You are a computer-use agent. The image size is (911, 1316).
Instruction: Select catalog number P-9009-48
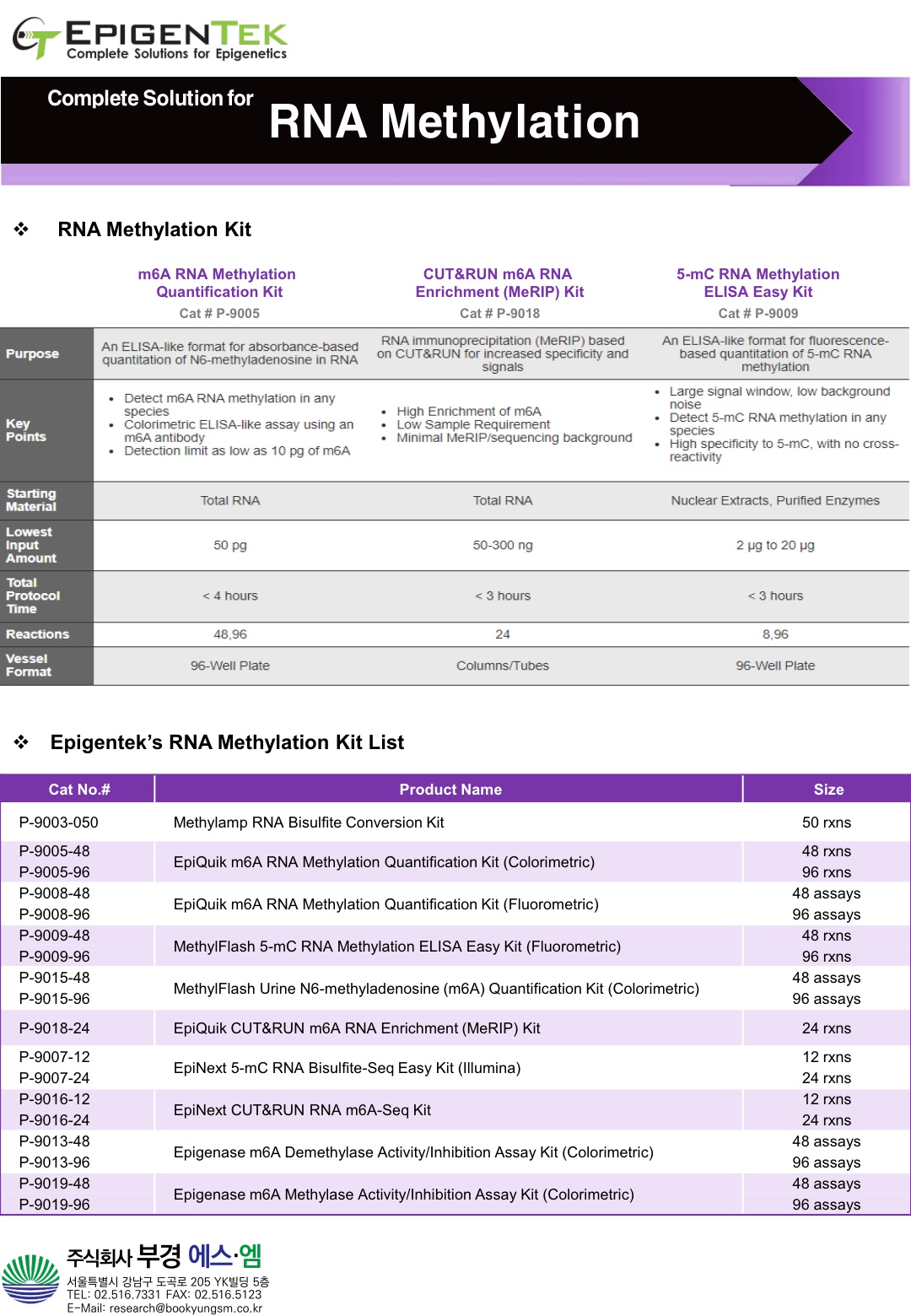[x=55, y=936]
